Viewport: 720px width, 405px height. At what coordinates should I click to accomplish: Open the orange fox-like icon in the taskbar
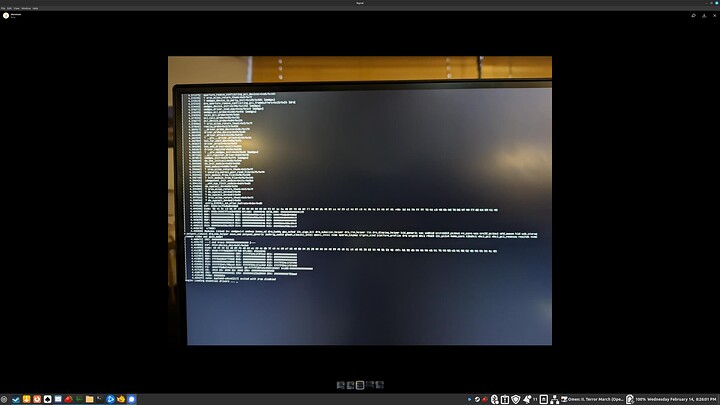point(121,399)
